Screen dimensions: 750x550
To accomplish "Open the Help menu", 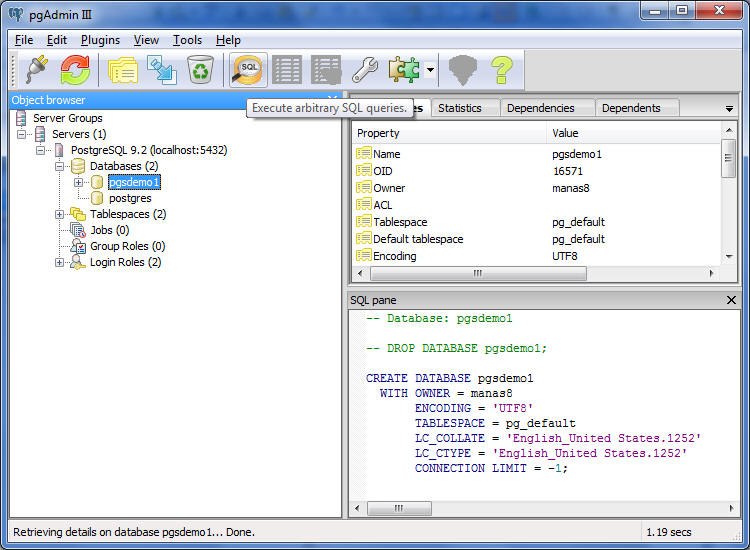I will coord(228,40).
